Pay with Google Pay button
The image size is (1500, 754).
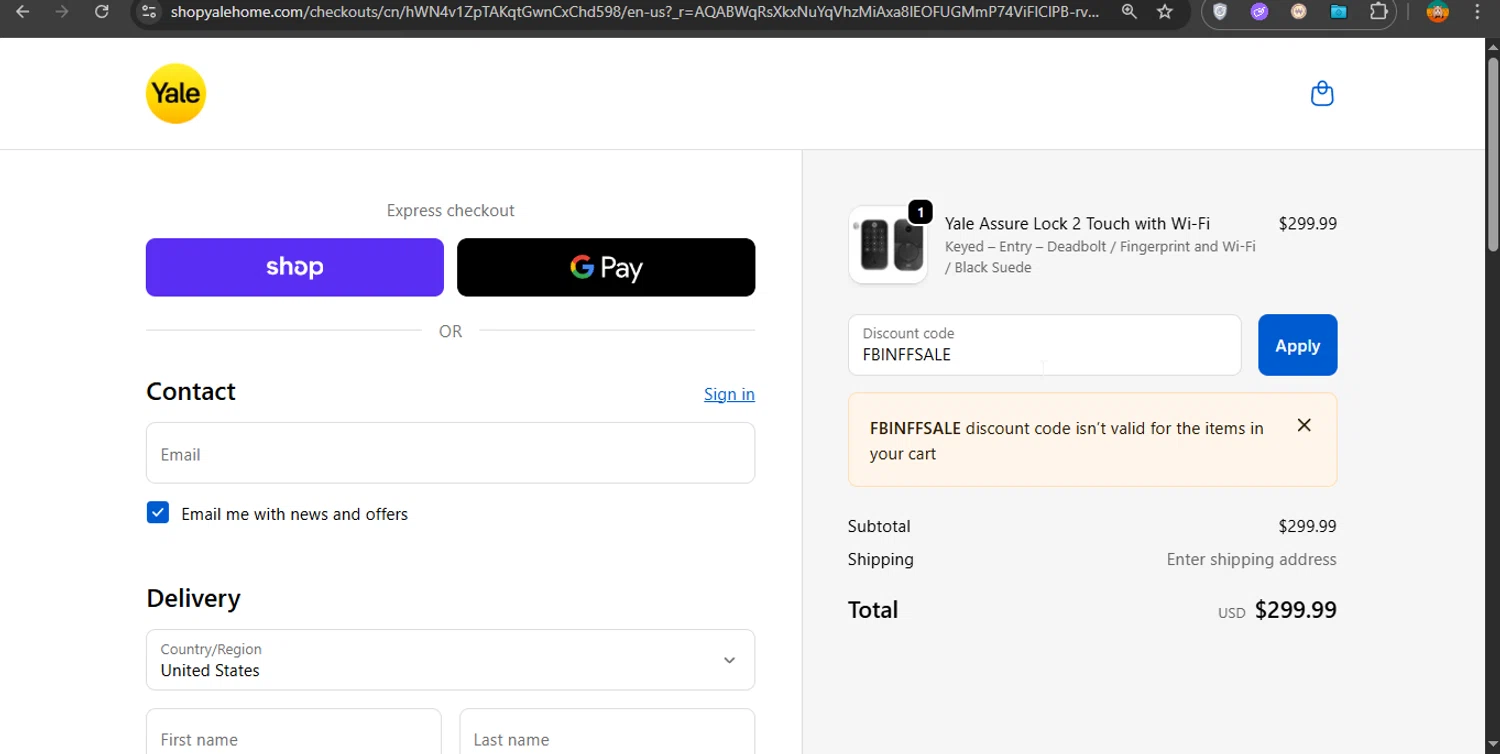[606, 267]
